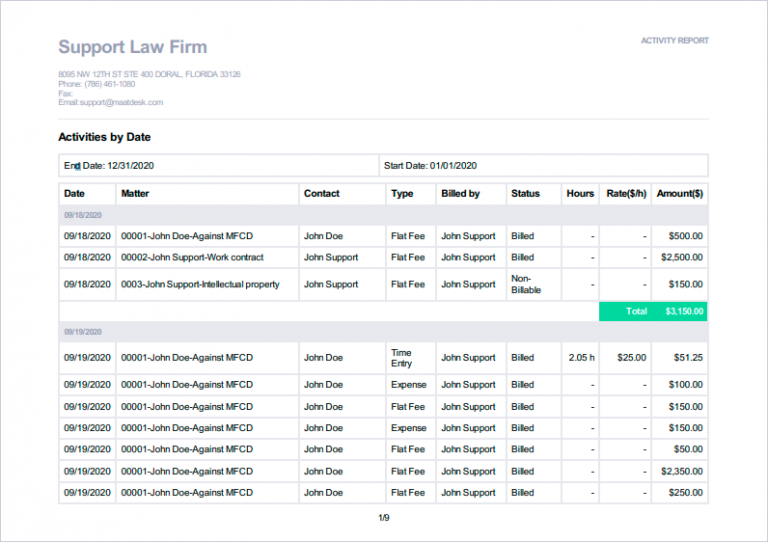Click the $250.00 amount
768x542 pixels.
point(686,493)
